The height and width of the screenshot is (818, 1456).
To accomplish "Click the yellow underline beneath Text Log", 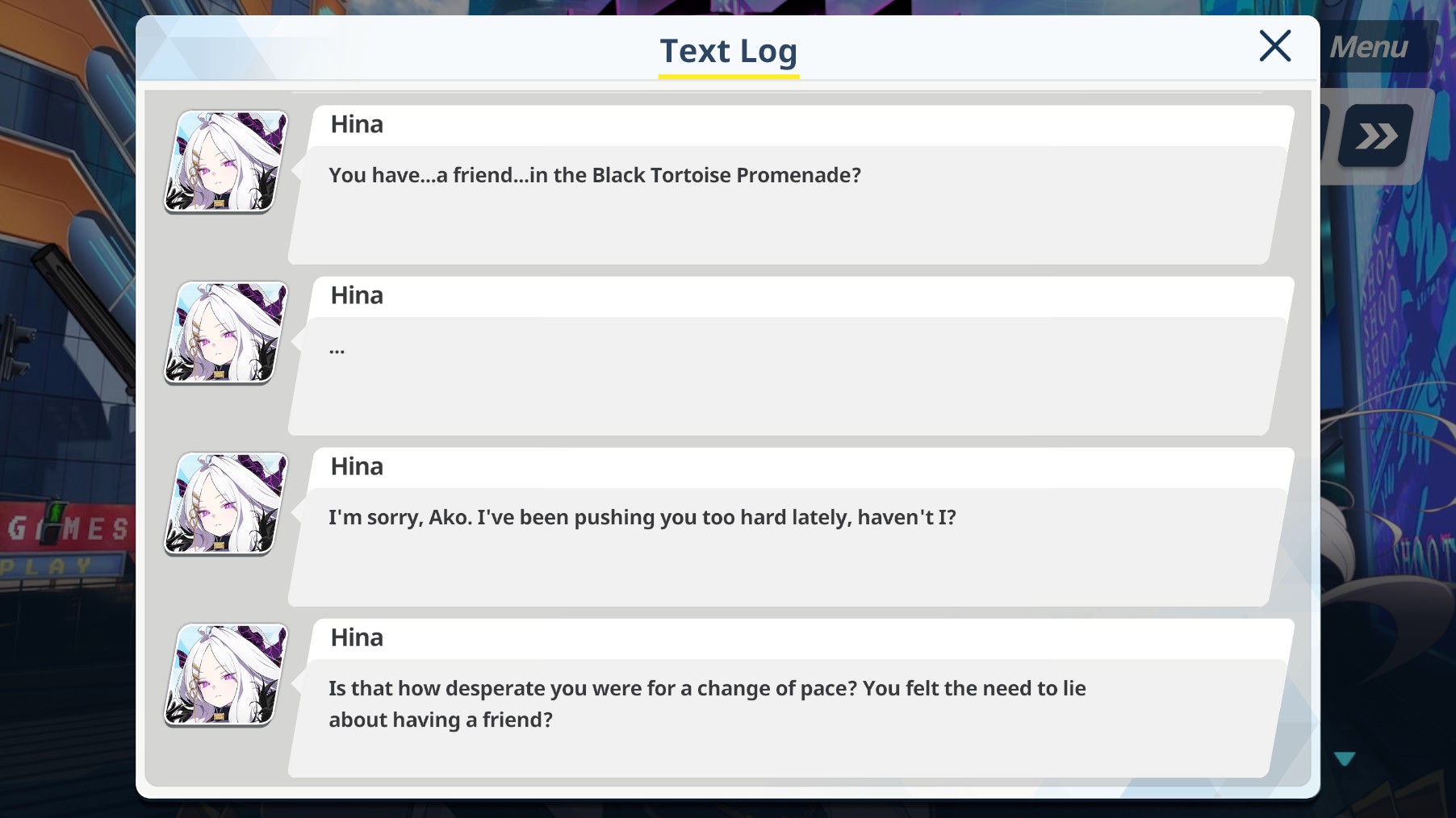I will click(x=729, y=77).
